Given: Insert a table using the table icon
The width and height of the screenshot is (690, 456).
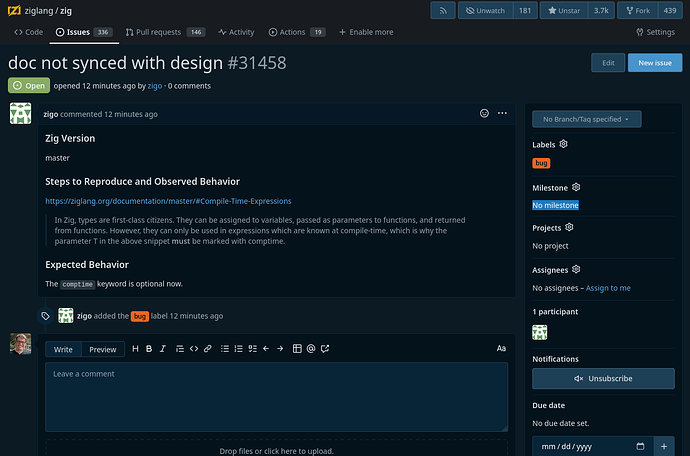Looking at the screenshot, I should (x=297, y=349).
